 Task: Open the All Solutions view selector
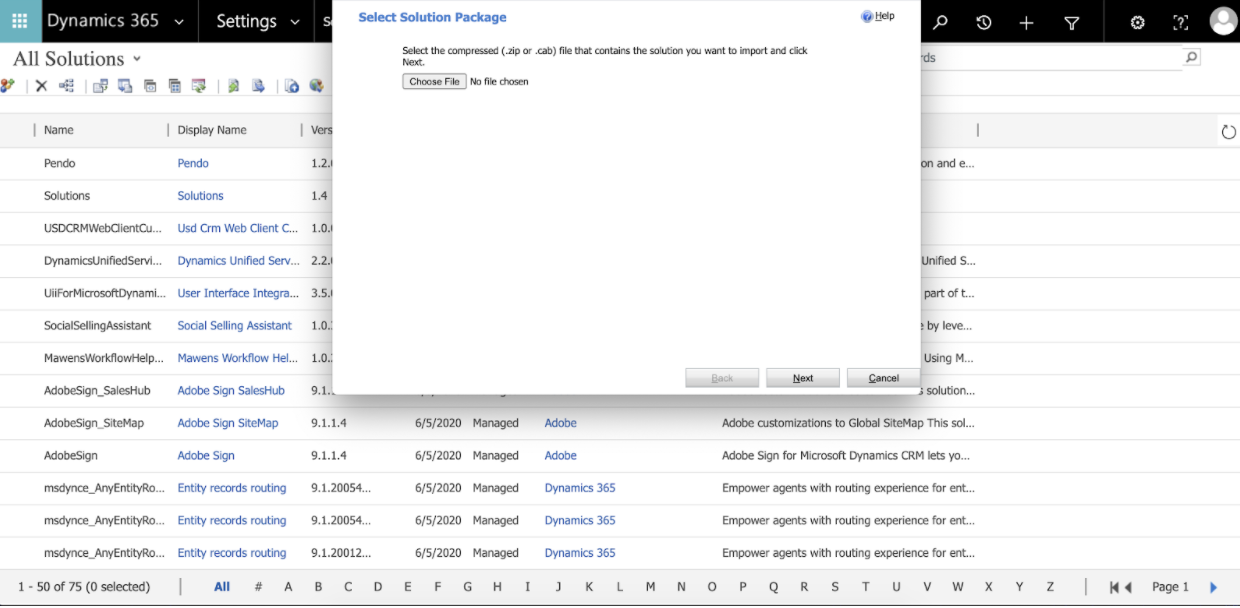click(x=77, y=59)
